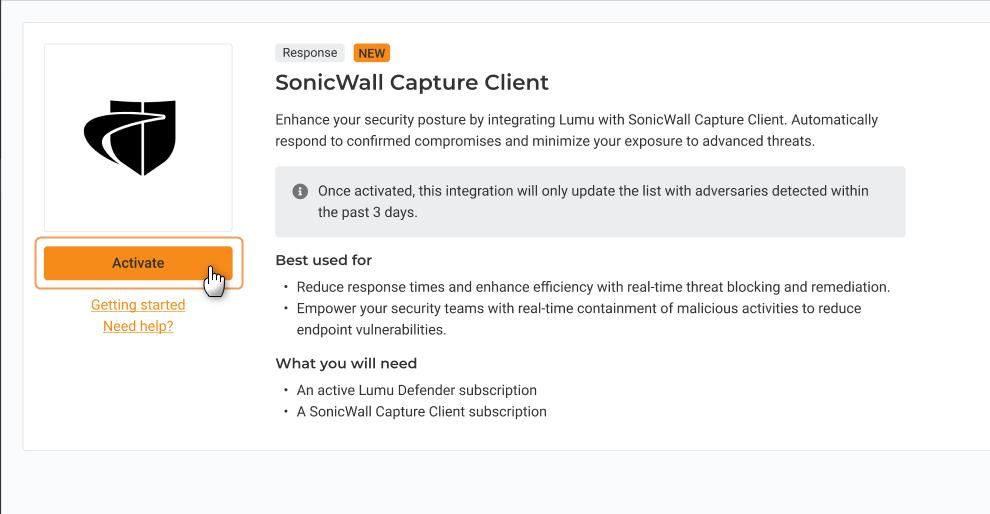The image size is (990, 514).
Task: Click the Response category tag
Action: click(x=309, y=53)
